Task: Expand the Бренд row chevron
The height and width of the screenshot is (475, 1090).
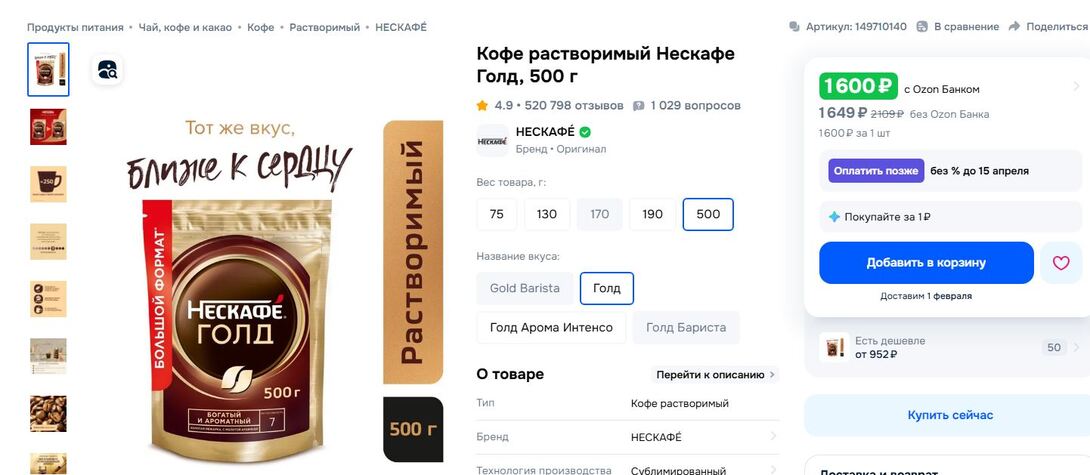Action: (772, 437)
